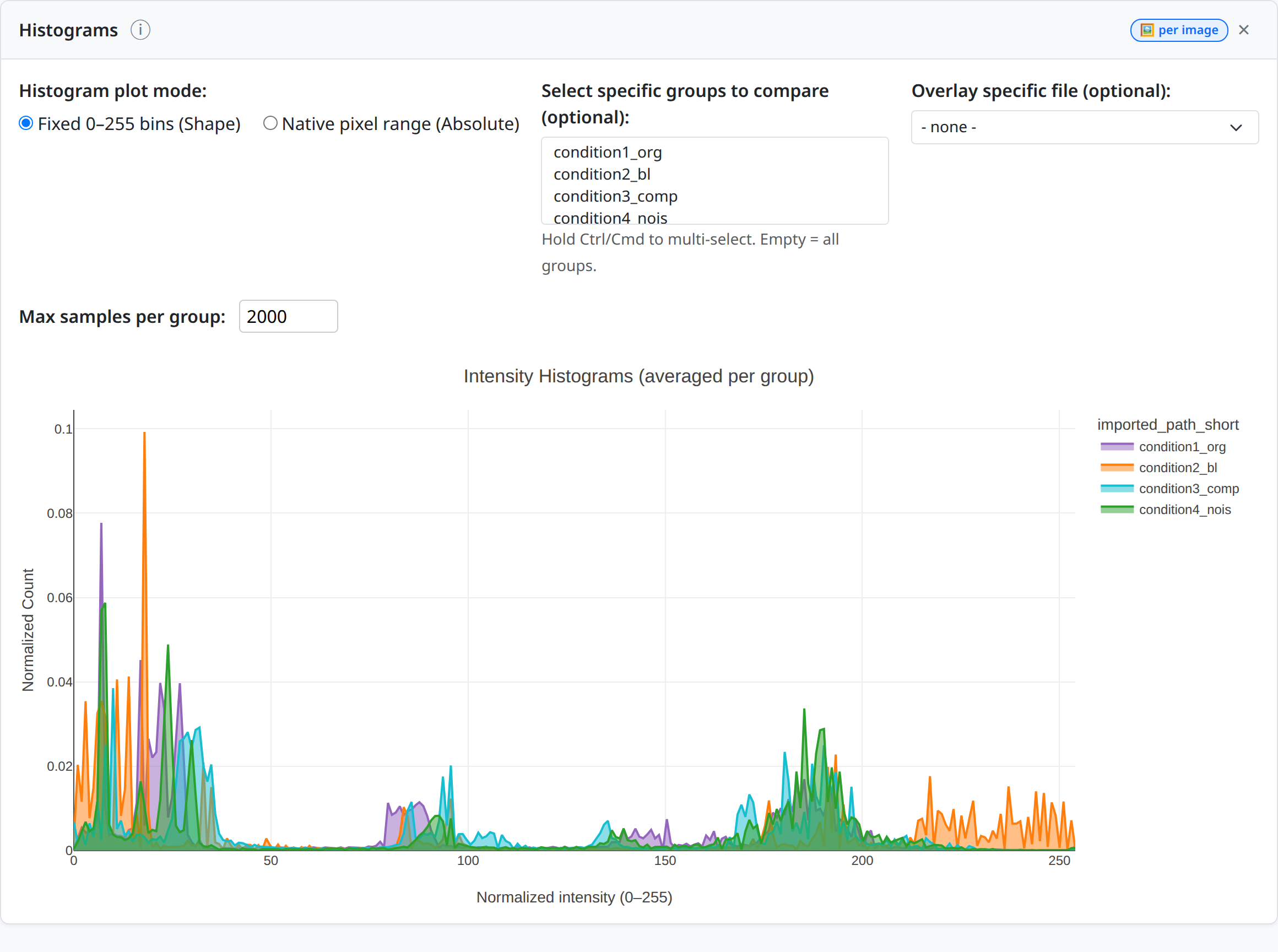Toggle condition3_comp trace in the legend
Image resolution: width=1278 pixels, height=952 pixels.
1169,489
